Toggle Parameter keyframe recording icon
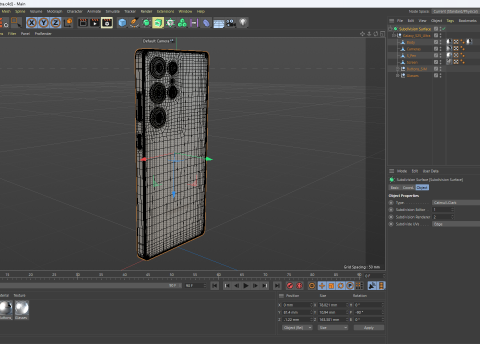The height and width of the screenshot is (360, 480). [x=350, y=286]
